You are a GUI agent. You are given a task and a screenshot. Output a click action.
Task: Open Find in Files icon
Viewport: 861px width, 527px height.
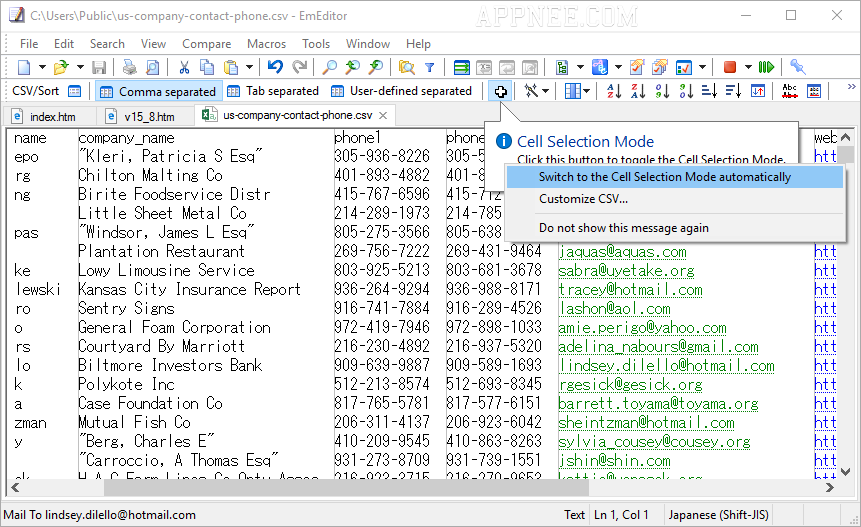406,67
